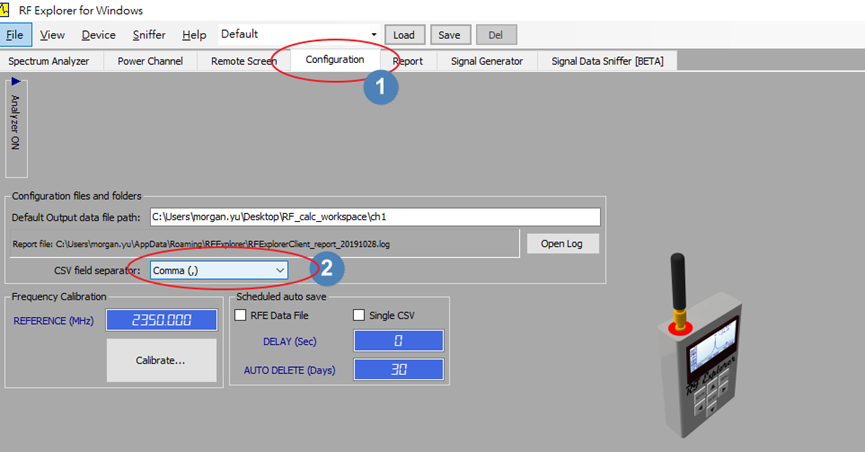The height and width of the screenshot is (452, 865).
Task: Open the Device menu
Action: point(98,35)
